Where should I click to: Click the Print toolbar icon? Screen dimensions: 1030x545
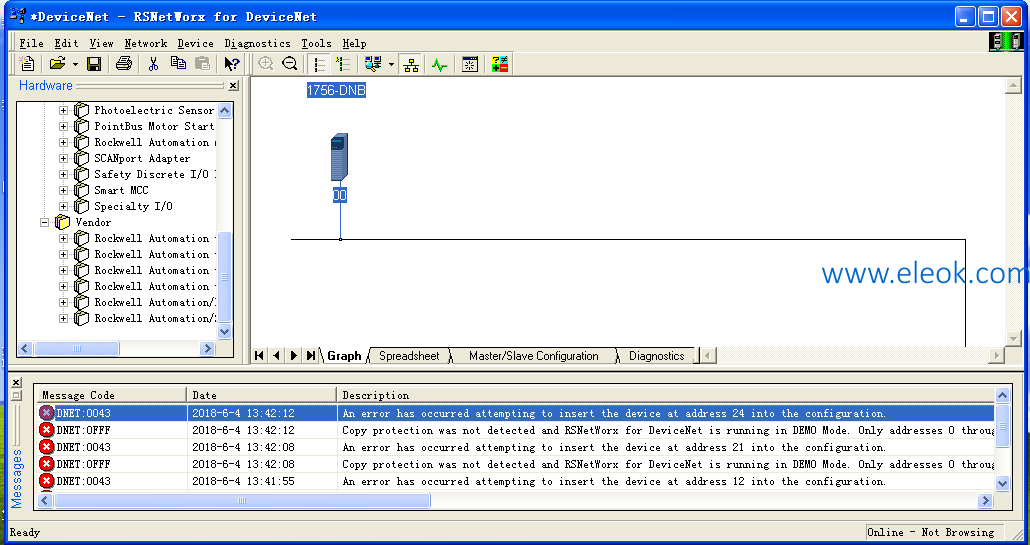(x=123, y=64)
